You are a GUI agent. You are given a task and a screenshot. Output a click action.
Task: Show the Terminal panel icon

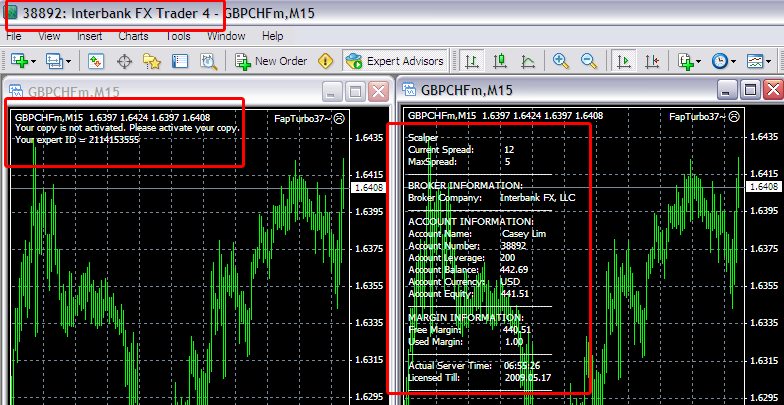[x=180, y=61]
